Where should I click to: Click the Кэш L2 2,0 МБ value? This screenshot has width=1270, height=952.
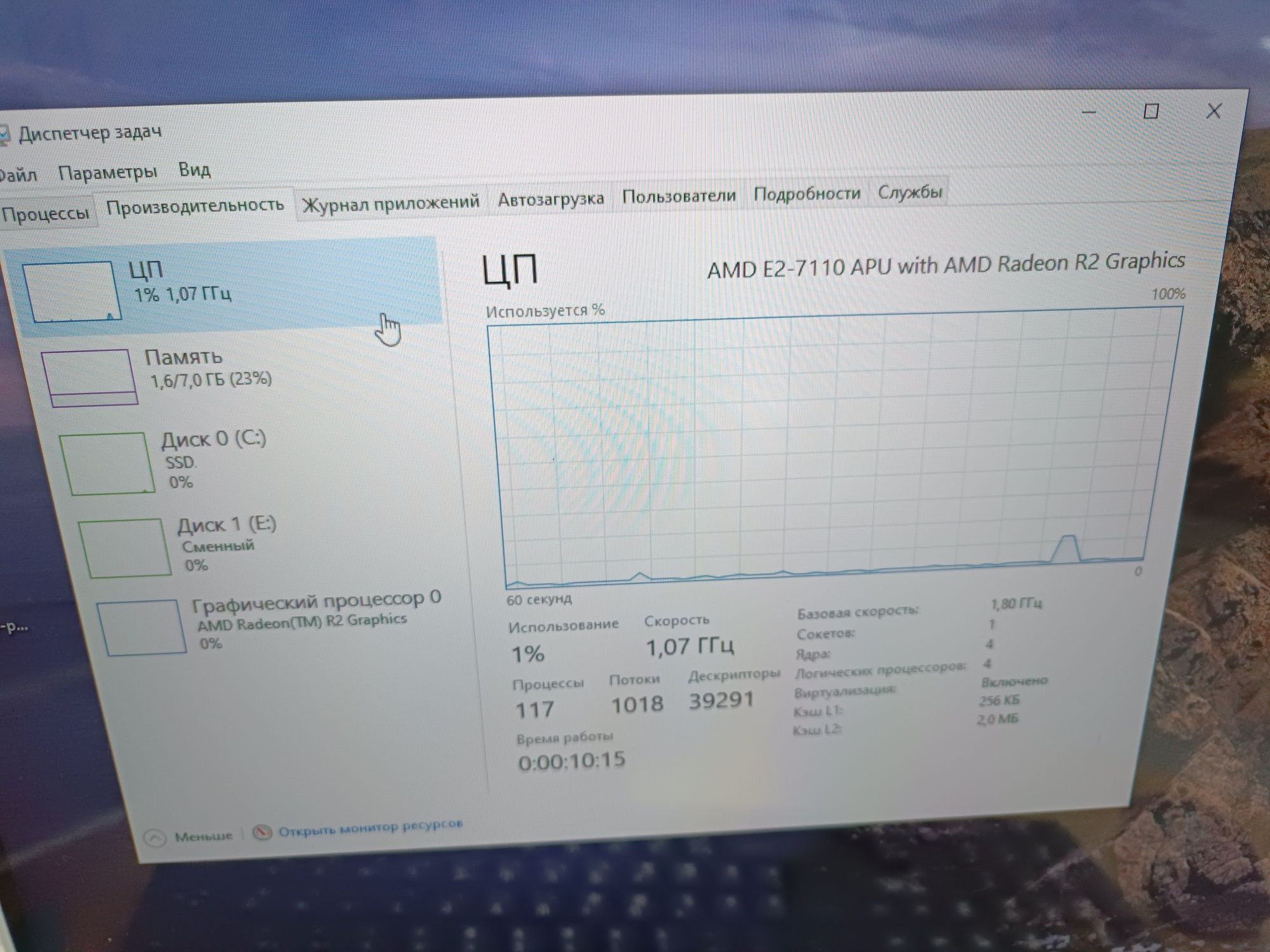(998, 719)
